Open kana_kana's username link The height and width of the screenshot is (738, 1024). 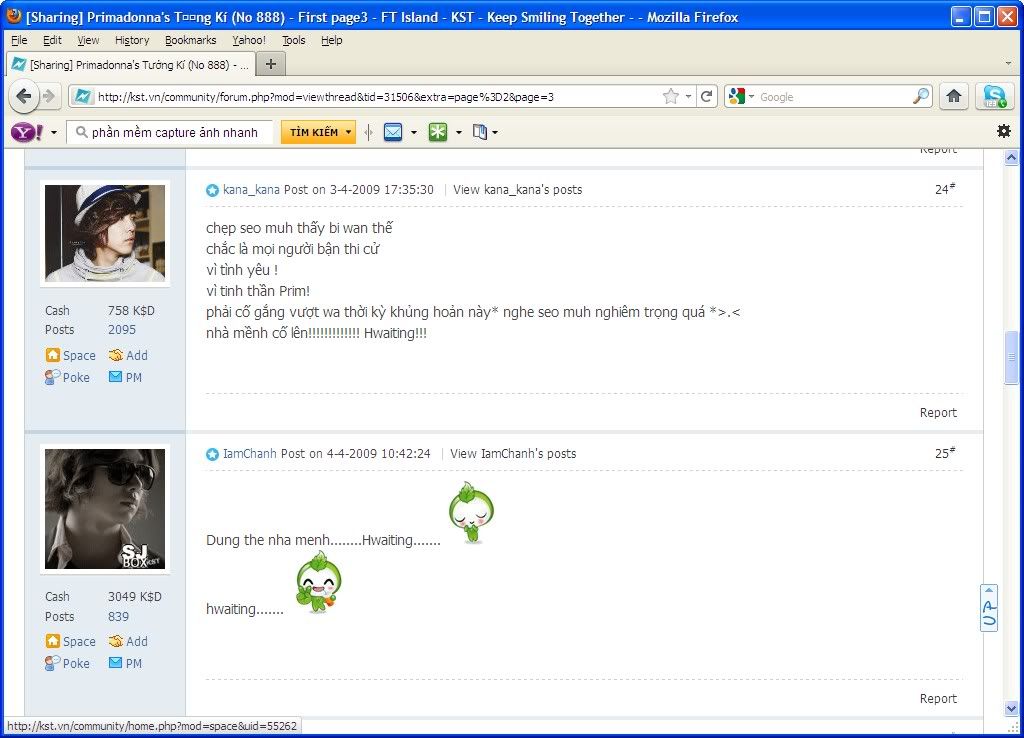tap(251, 190)
